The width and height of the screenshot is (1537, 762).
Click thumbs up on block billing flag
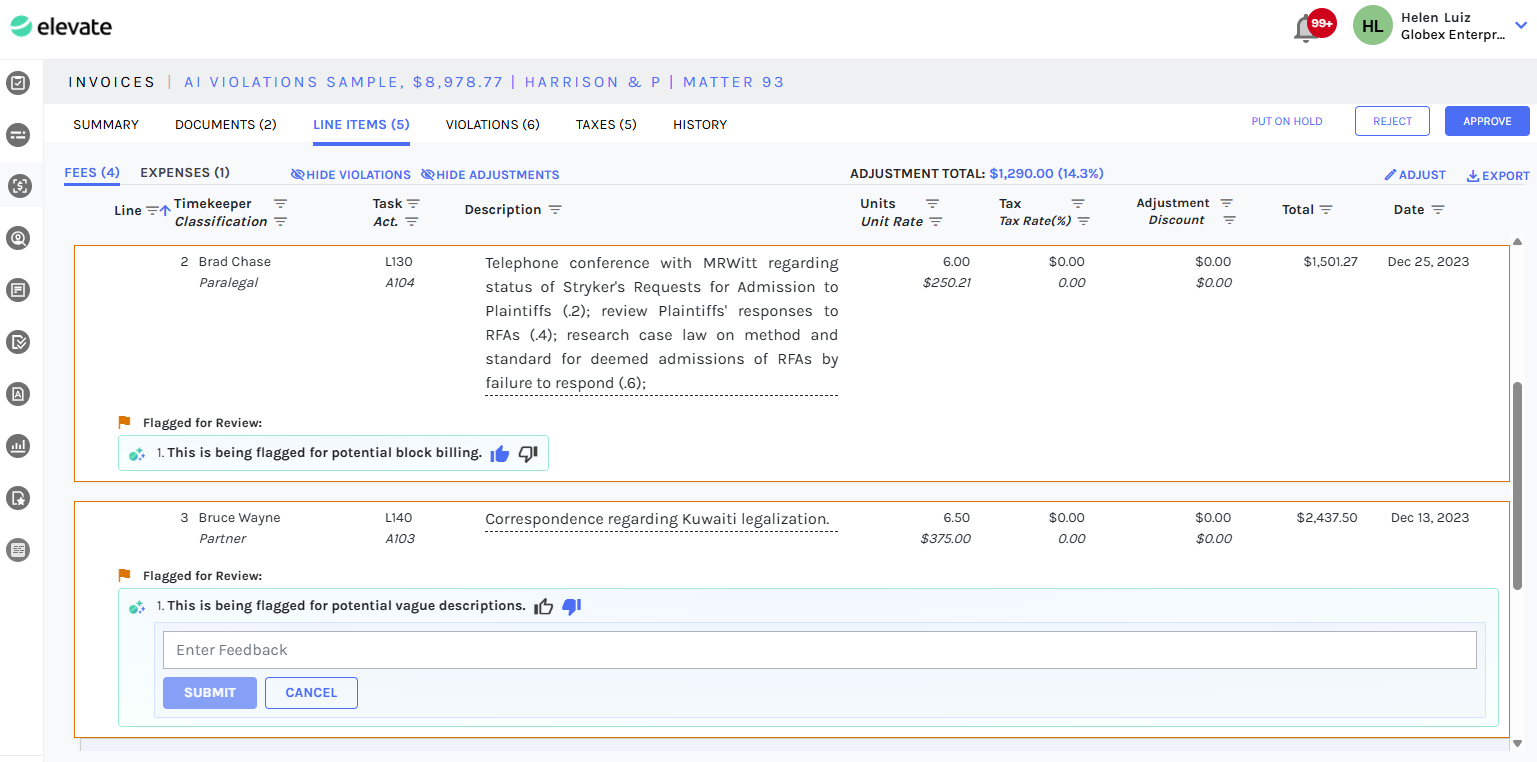(500, 453)
